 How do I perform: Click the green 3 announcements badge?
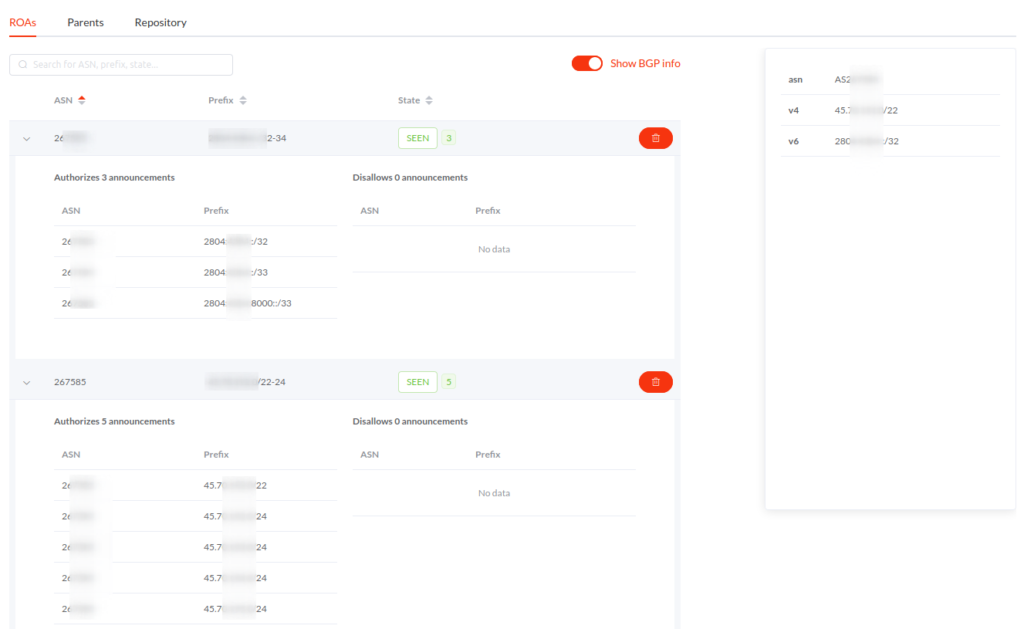click(448, 137)
